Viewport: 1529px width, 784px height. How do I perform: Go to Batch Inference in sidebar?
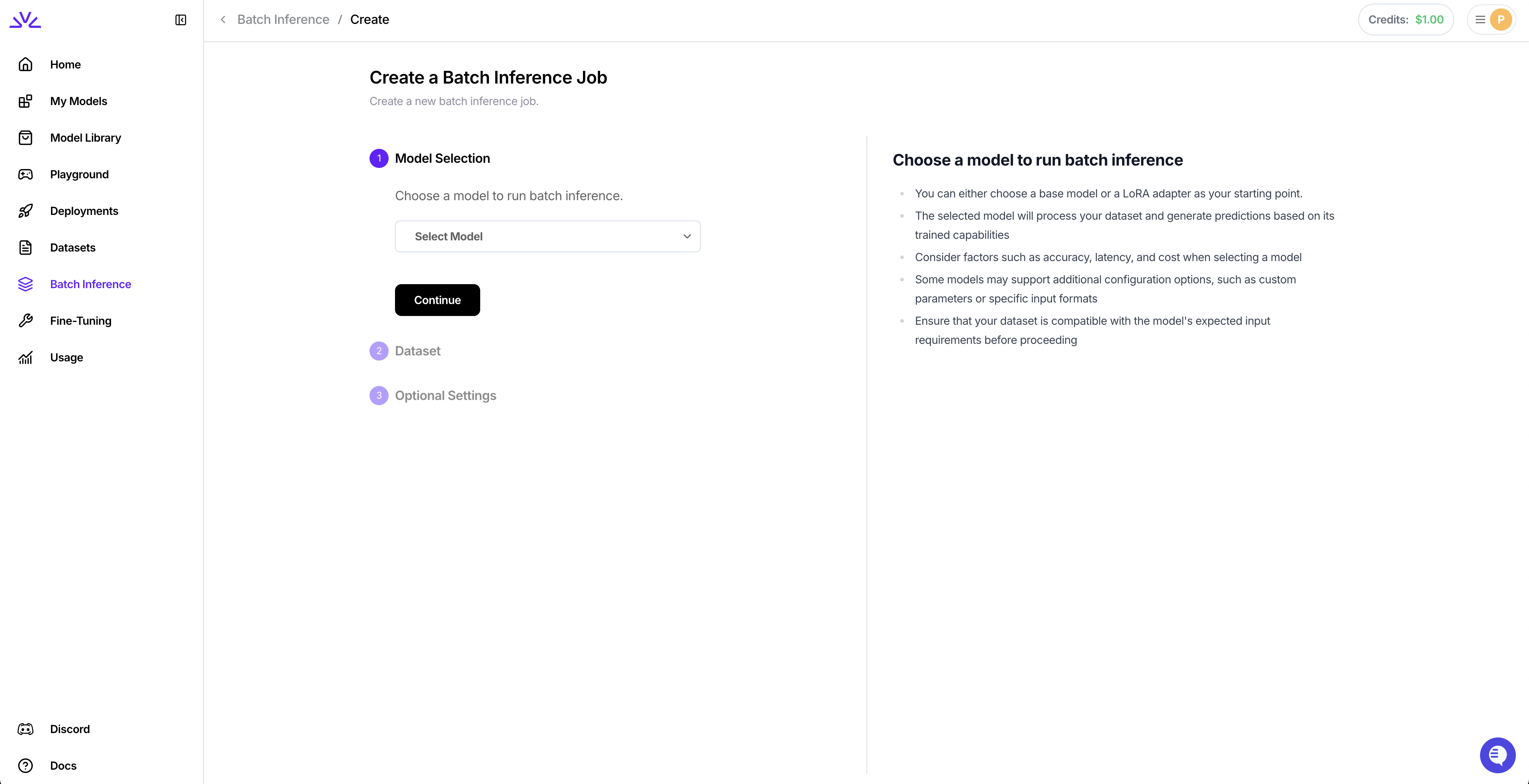click(90, 284)
